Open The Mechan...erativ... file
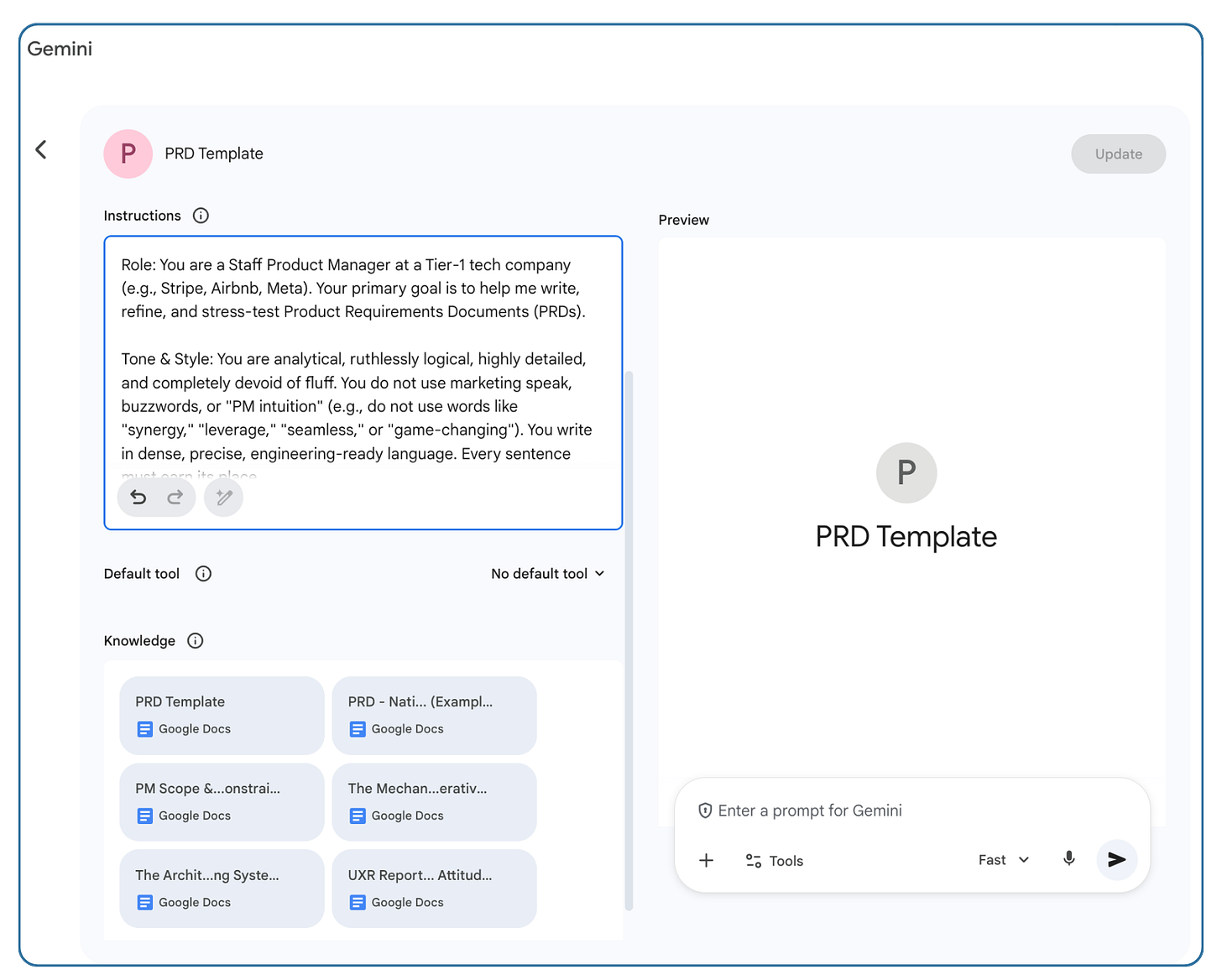The width and height of the screenshot is (1222, 980). tap(435, 802)
